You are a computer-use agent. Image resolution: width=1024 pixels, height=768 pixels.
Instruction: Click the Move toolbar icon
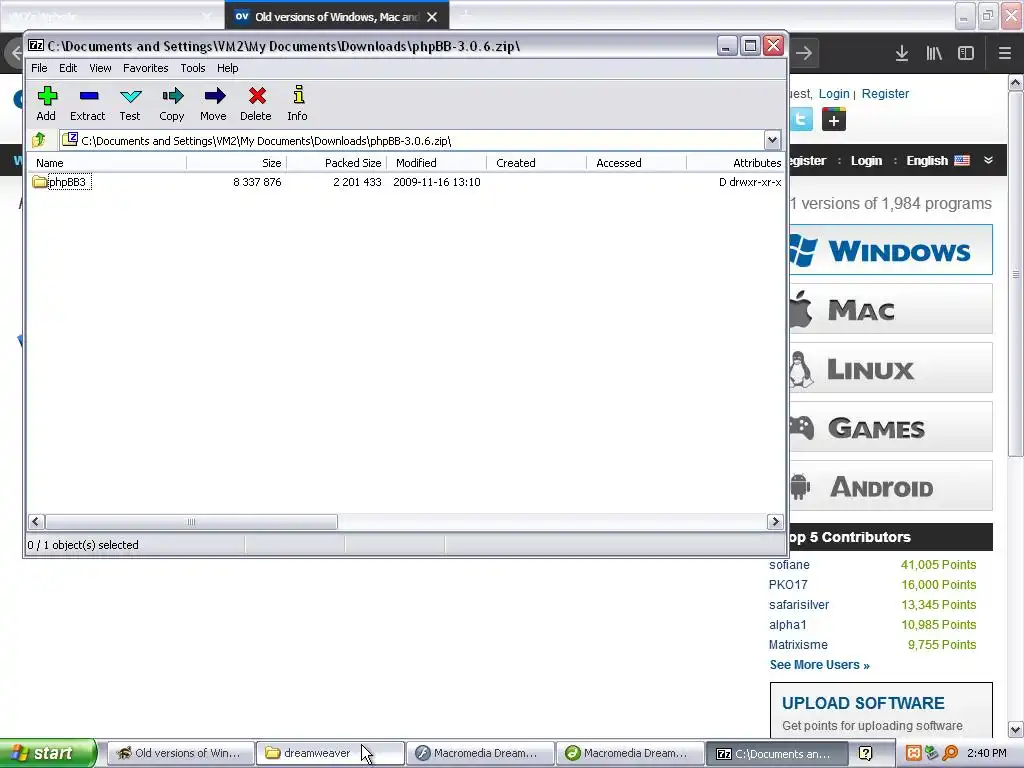[x=214, y=103]
